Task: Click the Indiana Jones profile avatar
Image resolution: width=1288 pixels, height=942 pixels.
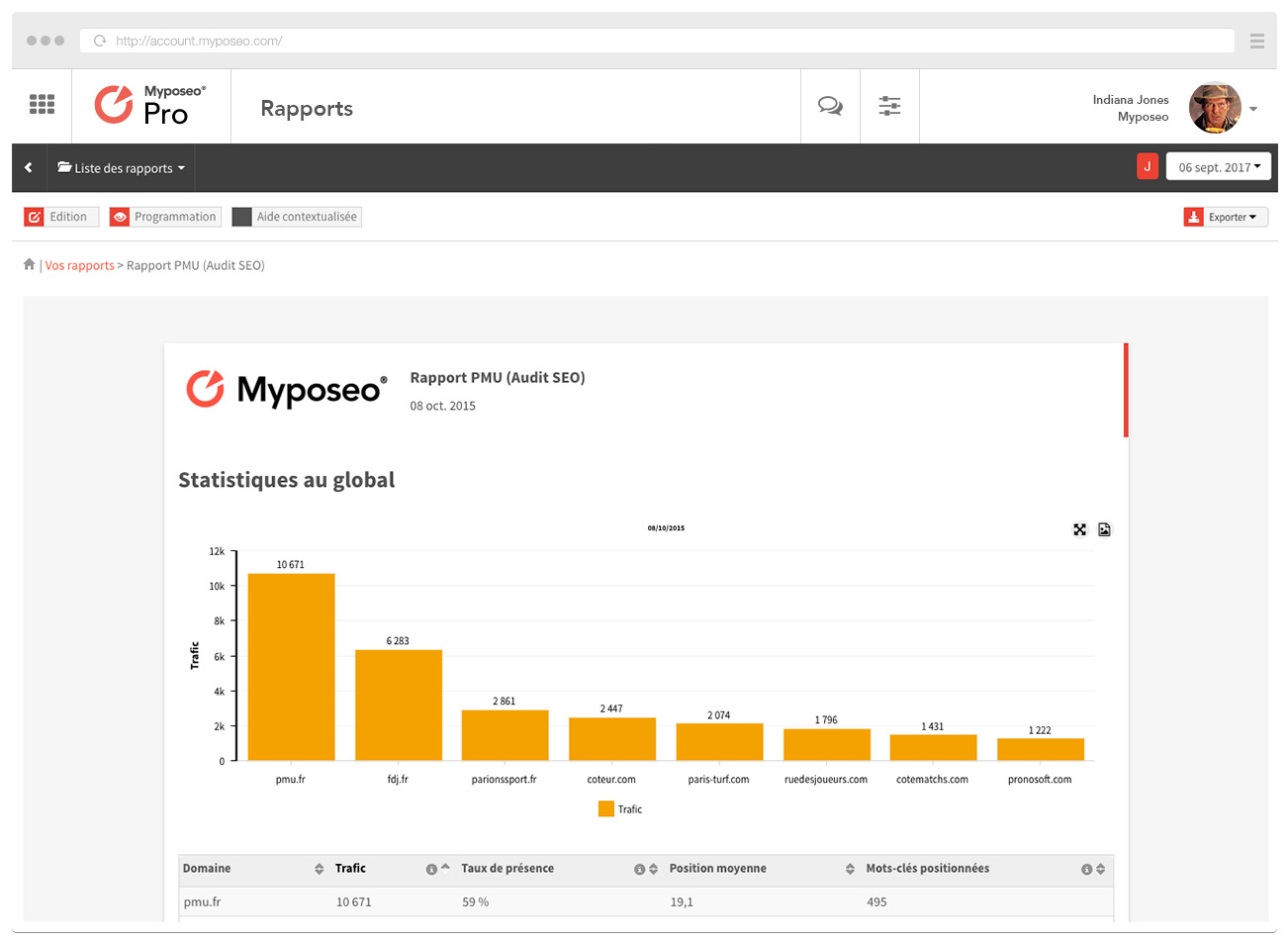Action: pos(1215,108)
